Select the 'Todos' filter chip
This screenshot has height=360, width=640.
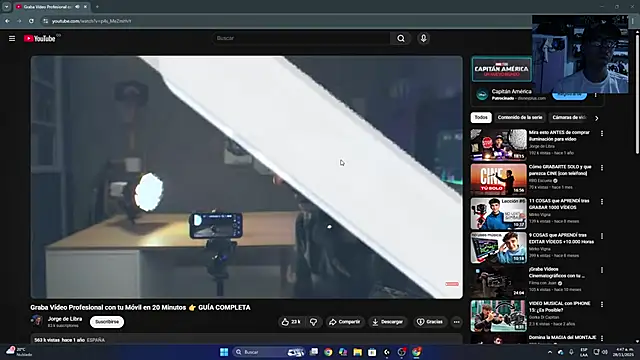(x=481, y=118)
